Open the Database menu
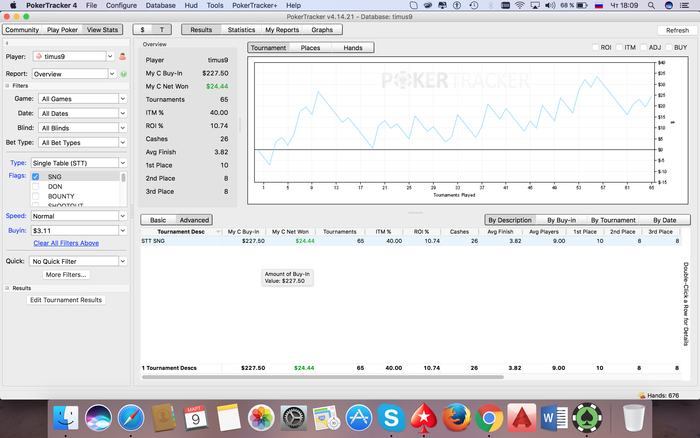This screenshot has width=700, height=438. [160, 5]
